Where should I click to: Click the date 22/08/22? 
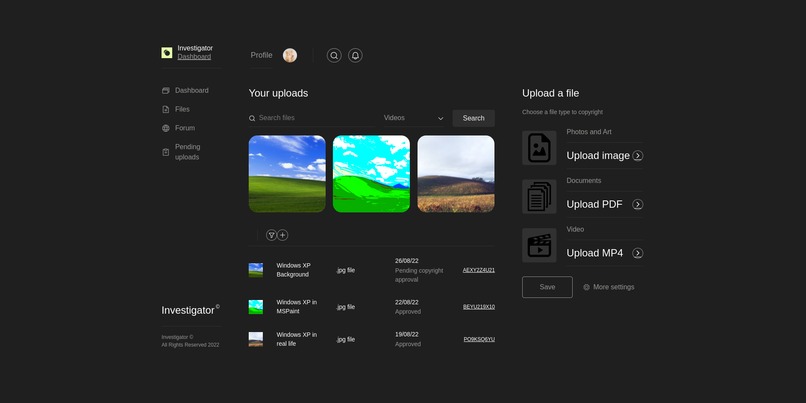[x=407, y=302]
